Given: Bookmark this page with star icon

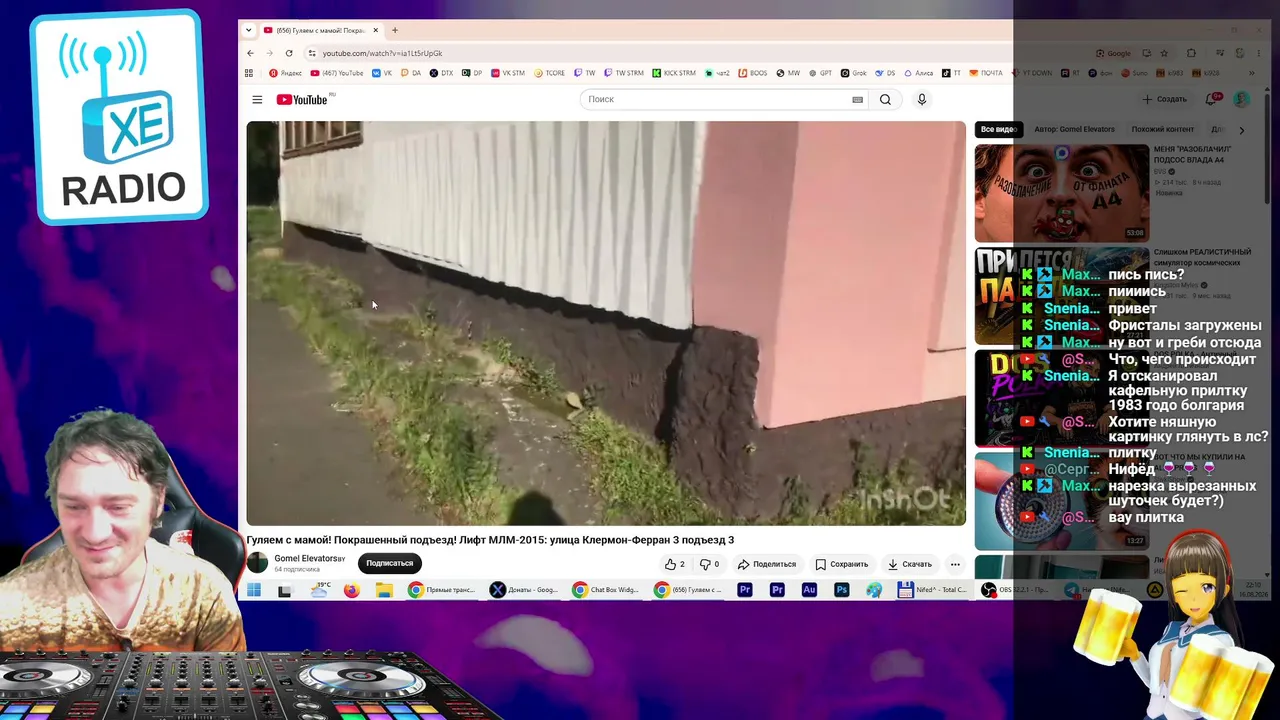Looking at the screenshot, I should tap(1163, 53).
